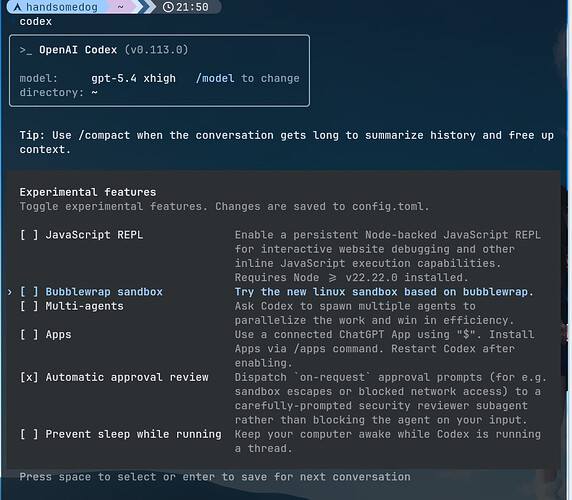
Task: Click 'Ask Codex to spawn multiple agents' text
Action: click(374, 313)
